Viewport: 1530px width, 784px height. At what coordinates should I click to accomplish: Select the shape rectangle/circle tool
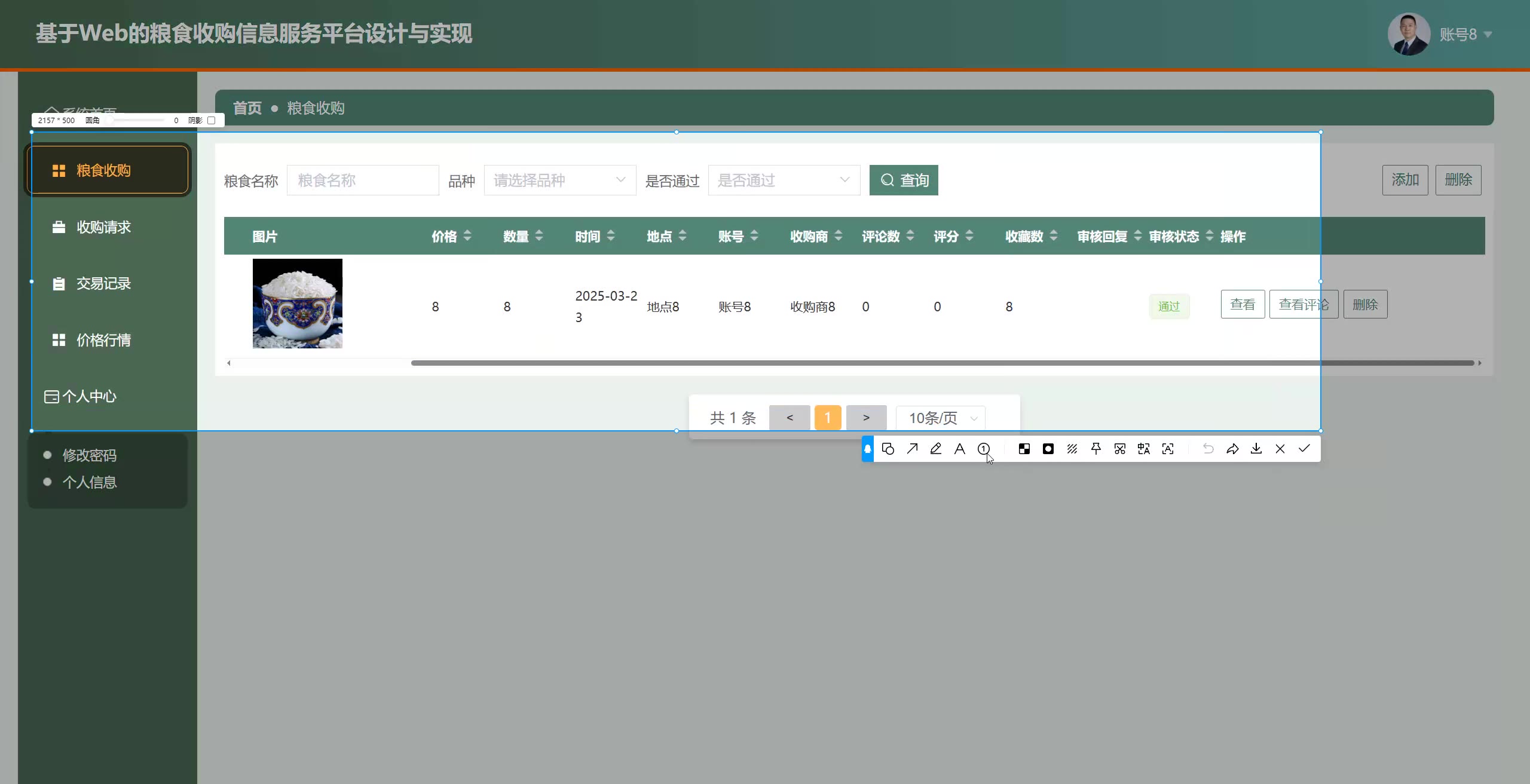tap(888, 449)
